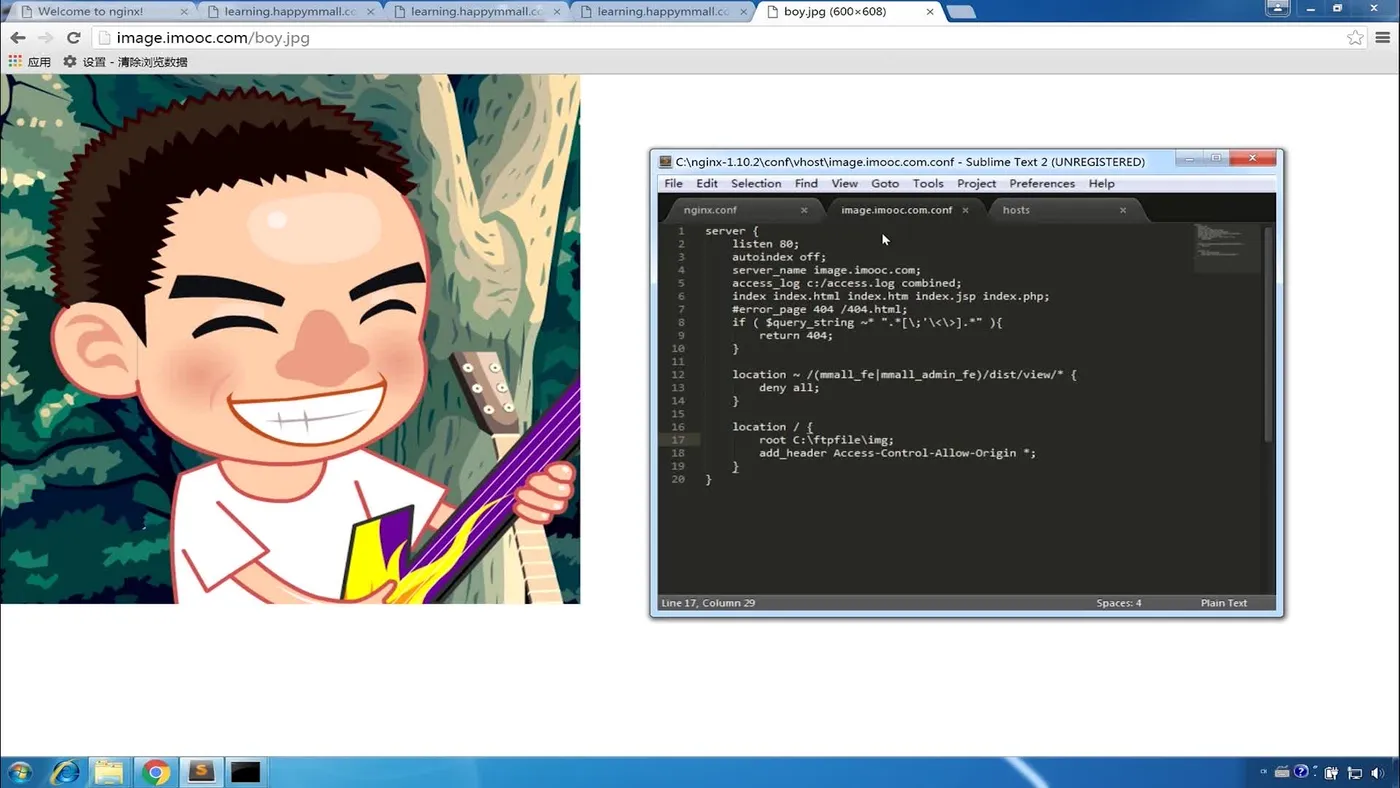Click the 'server_name image.imooc.com;' line
The image size is (1400, 788).
click(x=826, y=270)
